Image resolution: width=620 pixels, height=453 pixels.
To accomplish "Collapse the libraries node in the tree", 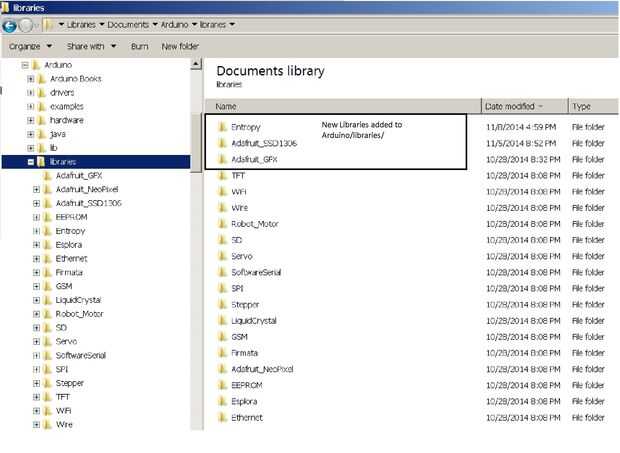I will pos(30,162).
